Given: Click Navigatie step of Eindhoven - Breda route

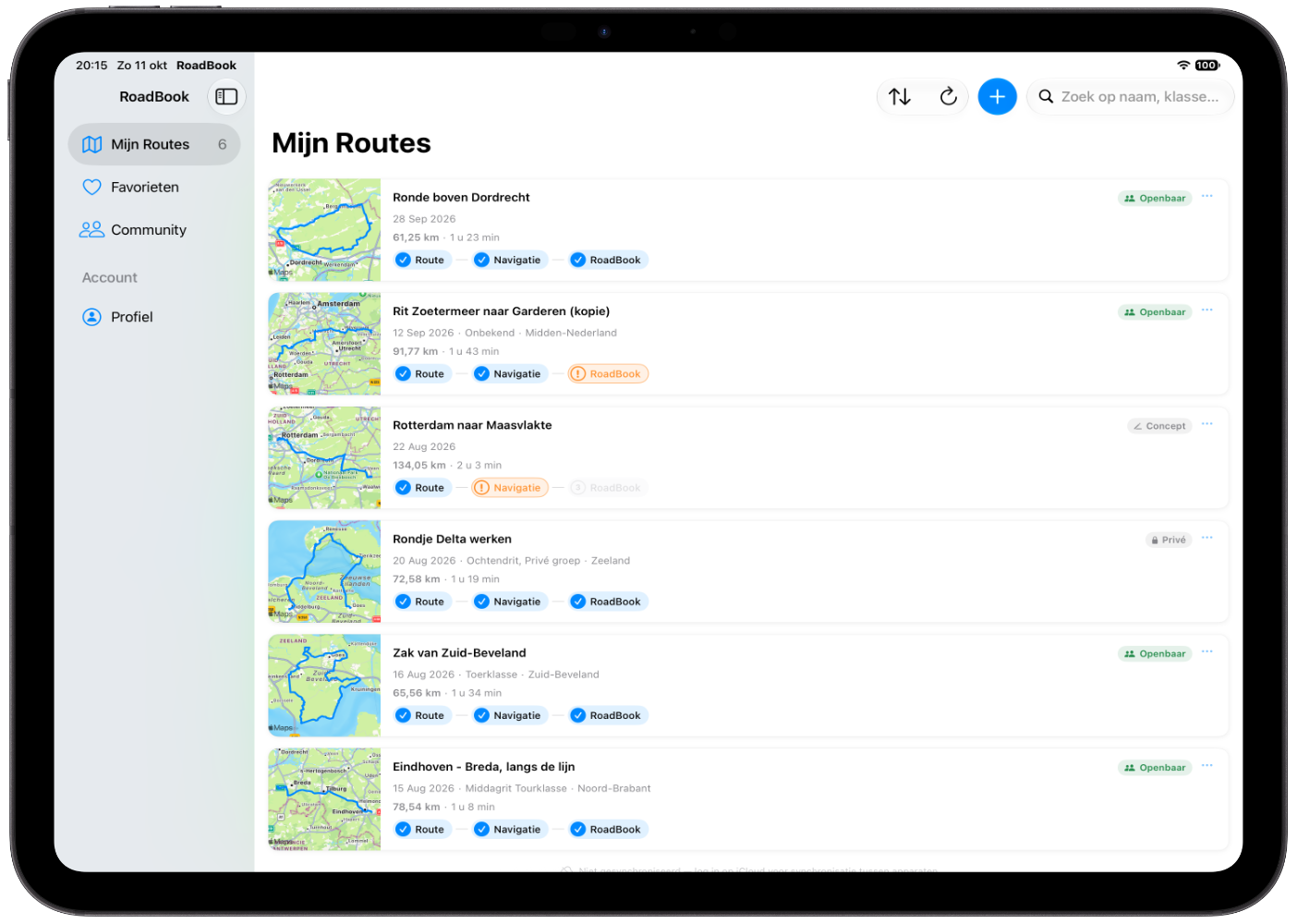Looking at the screenshot, I should [508, 829].
